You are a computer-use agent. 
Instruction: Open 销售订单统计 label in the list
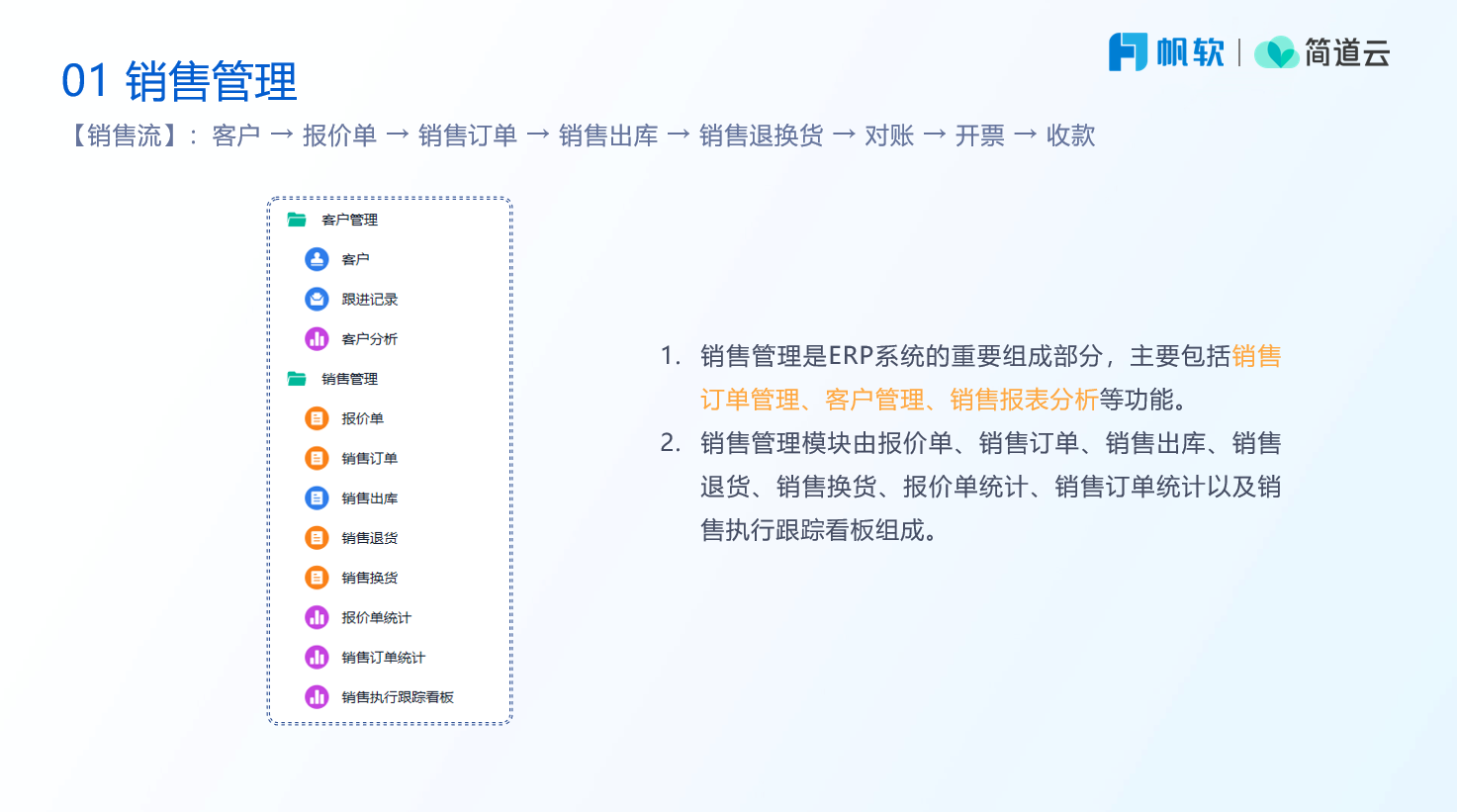pos(383,657)
